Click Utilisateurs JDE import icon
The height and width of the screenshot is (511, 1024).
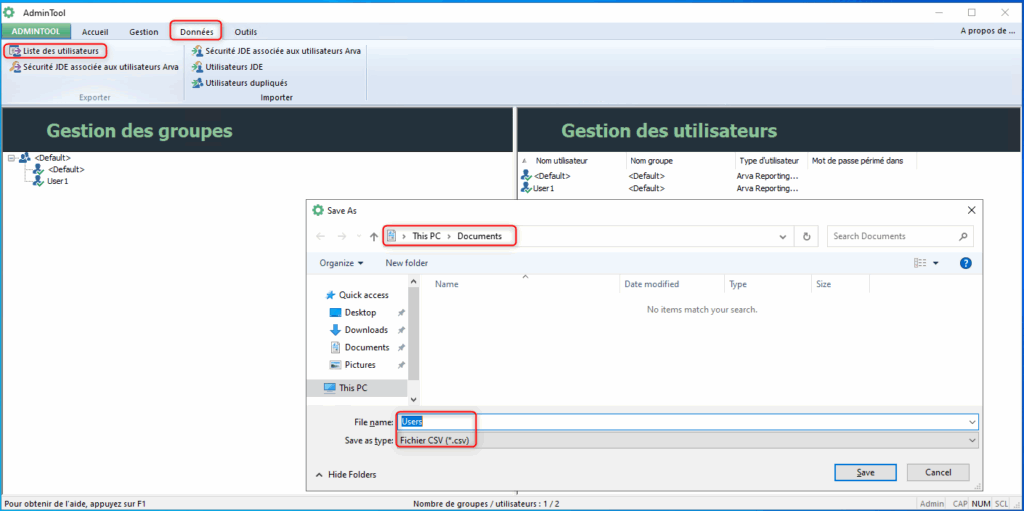[196, 67]
